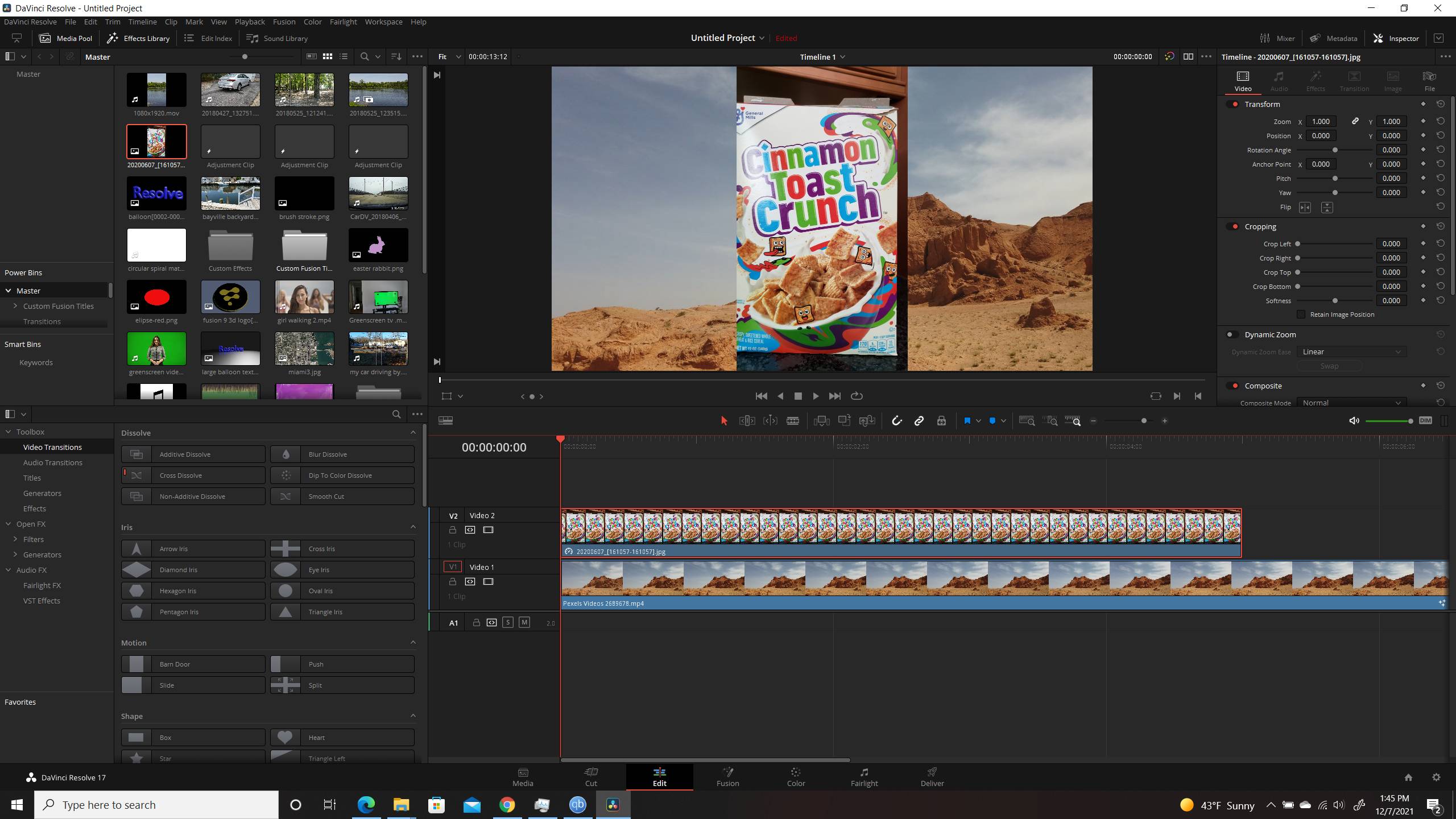Viewport: 1456px width, 819px height.
Task: Click Custom Zoom icon
Action: click(1072, 421)
